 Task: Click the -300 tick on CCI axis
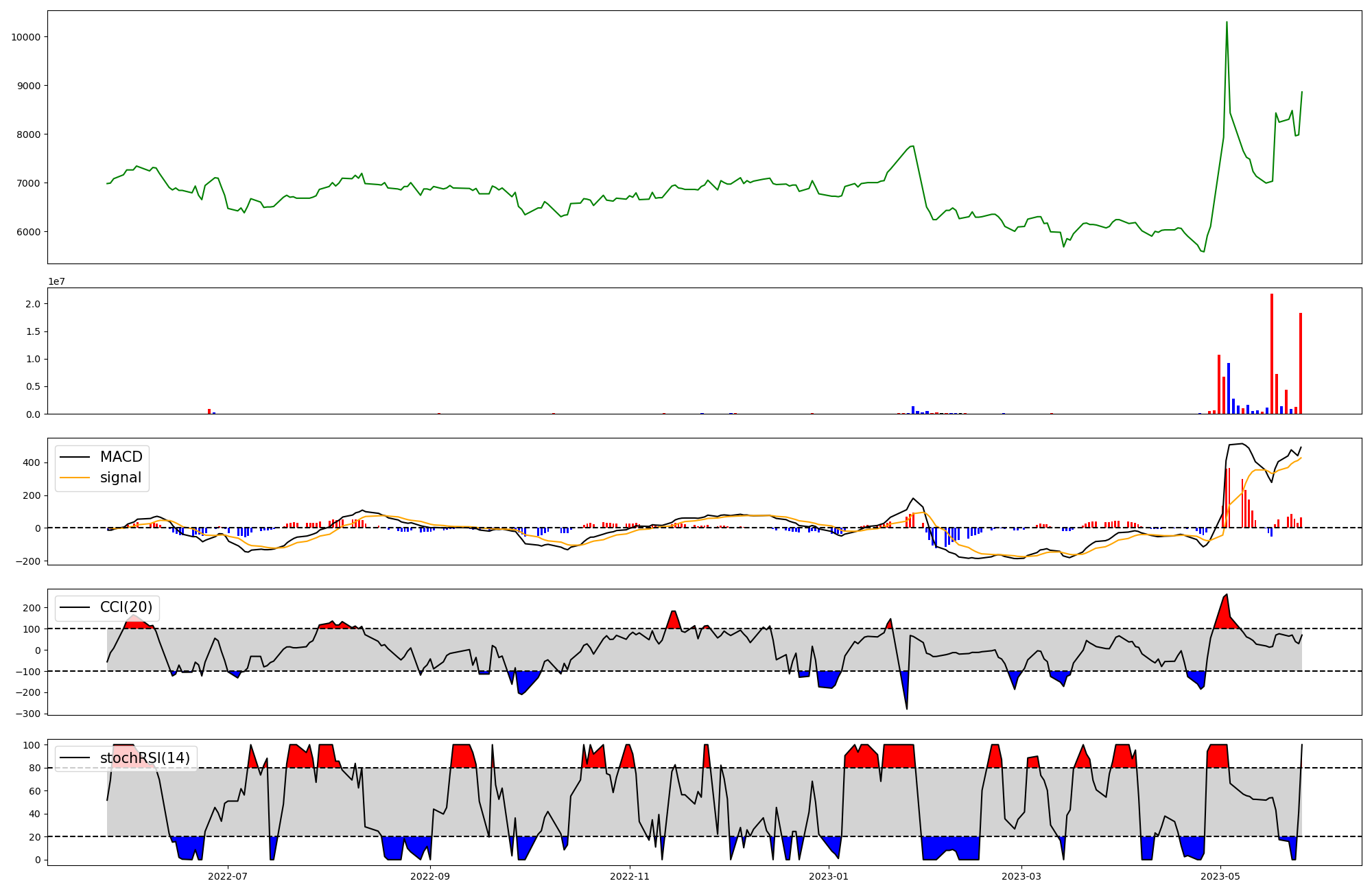[29, 714]
